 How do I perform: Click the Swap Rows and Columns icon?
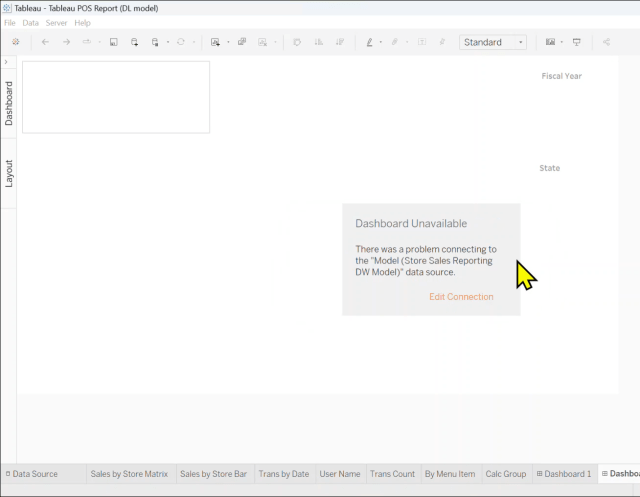click(297, 42)
